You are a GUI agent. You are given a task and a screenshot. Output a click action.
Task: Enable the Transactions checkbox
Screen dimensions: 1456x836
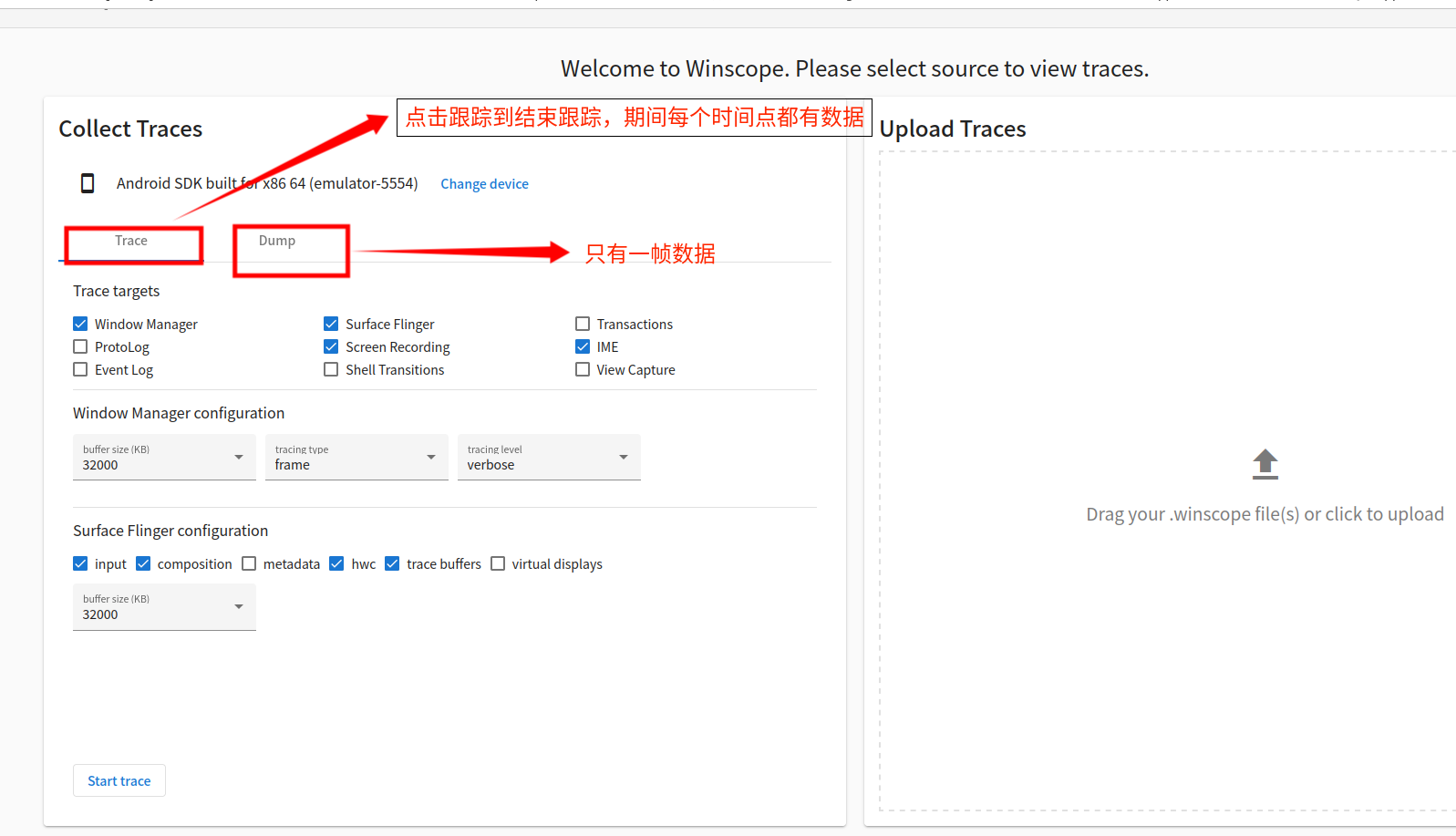(x=583, y=324)
